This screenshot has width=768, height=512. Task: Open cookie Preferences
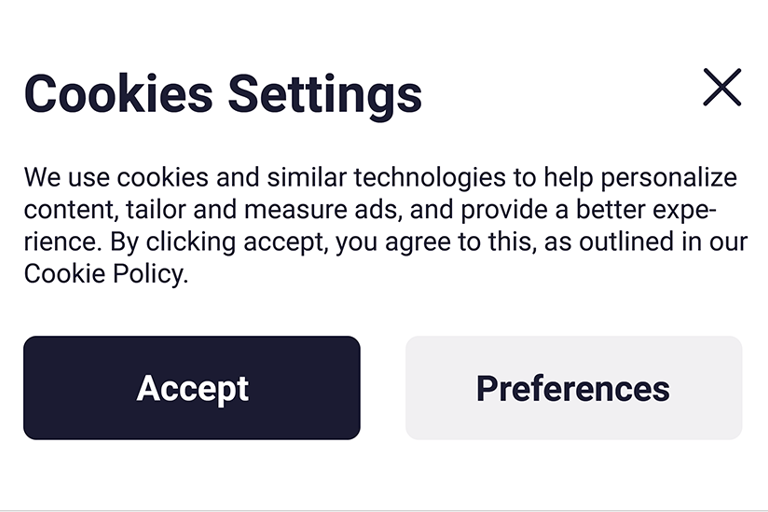(x=573, y=388)
